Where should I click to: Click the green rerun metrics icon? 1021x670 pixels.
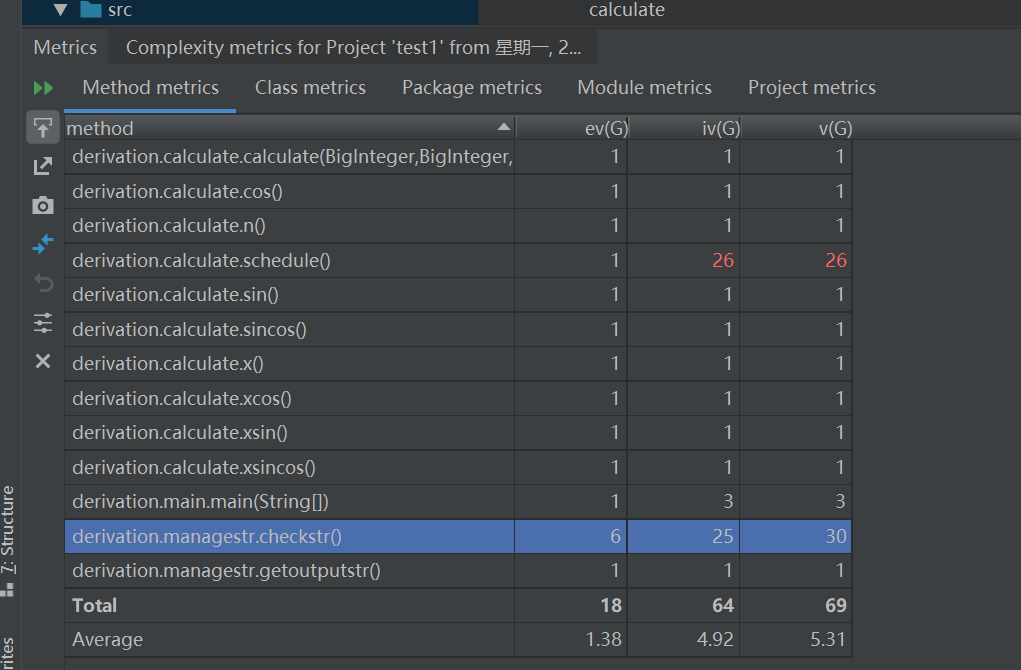(x=43, y=88)
